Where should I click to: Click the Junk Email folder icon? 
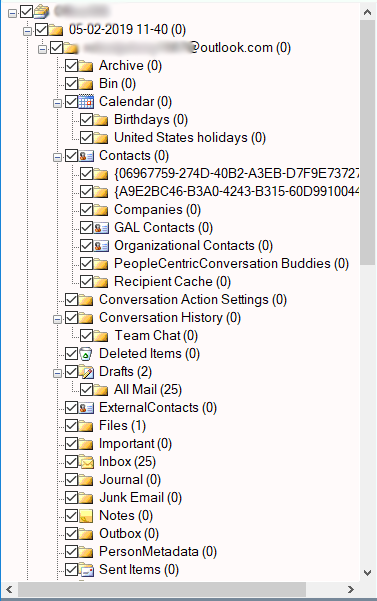[86, 498]
